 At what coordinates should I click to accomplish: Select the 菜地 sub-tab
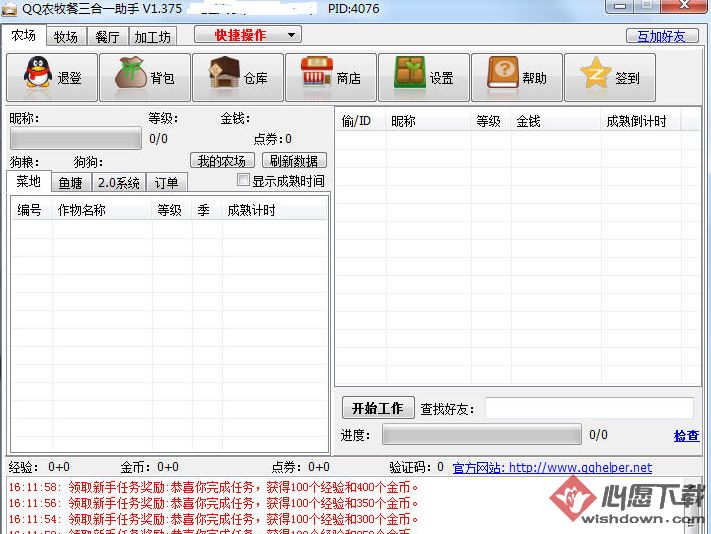(x=29, y=181)
